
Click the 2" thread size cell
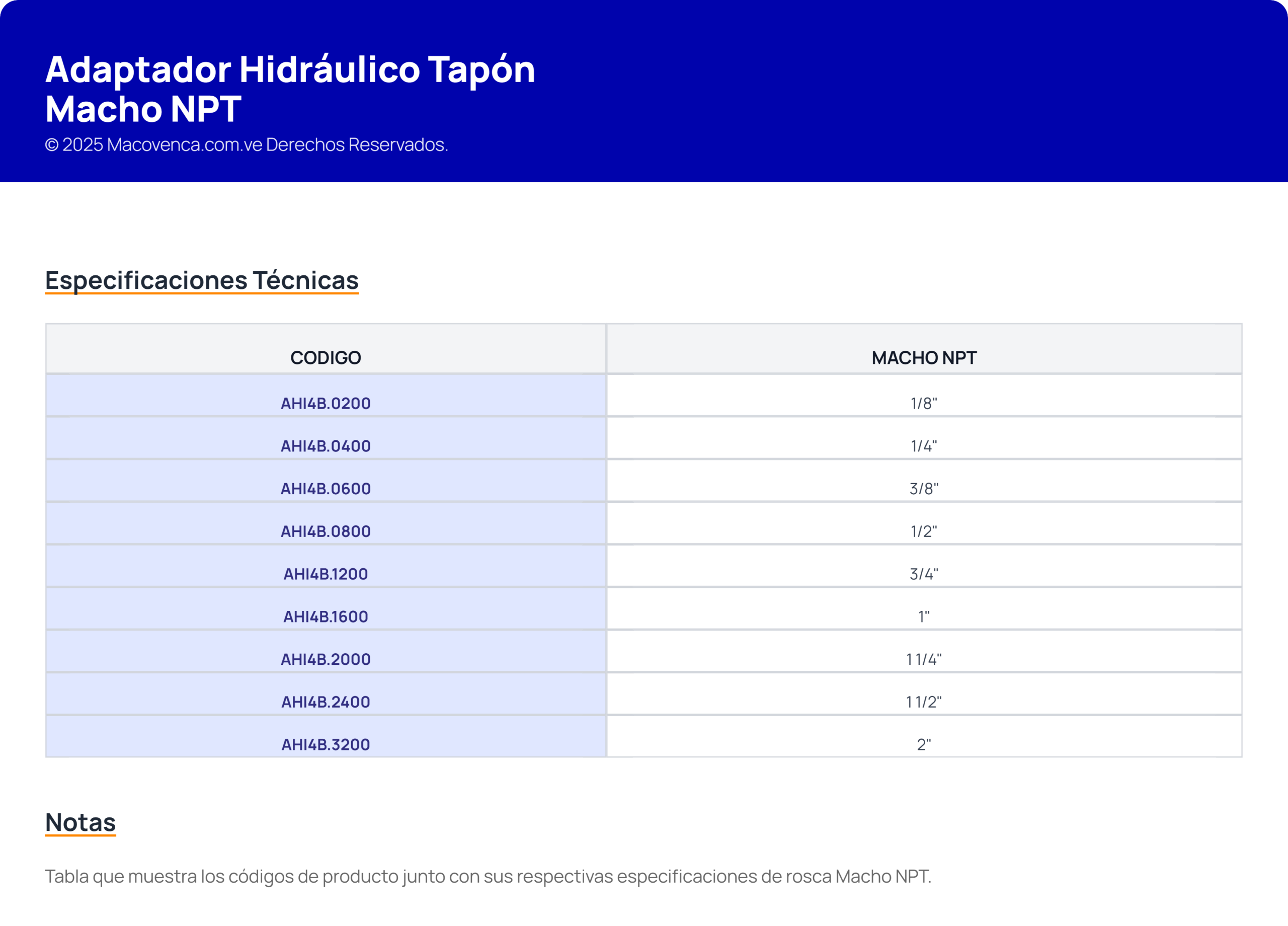tap(923, 744)
